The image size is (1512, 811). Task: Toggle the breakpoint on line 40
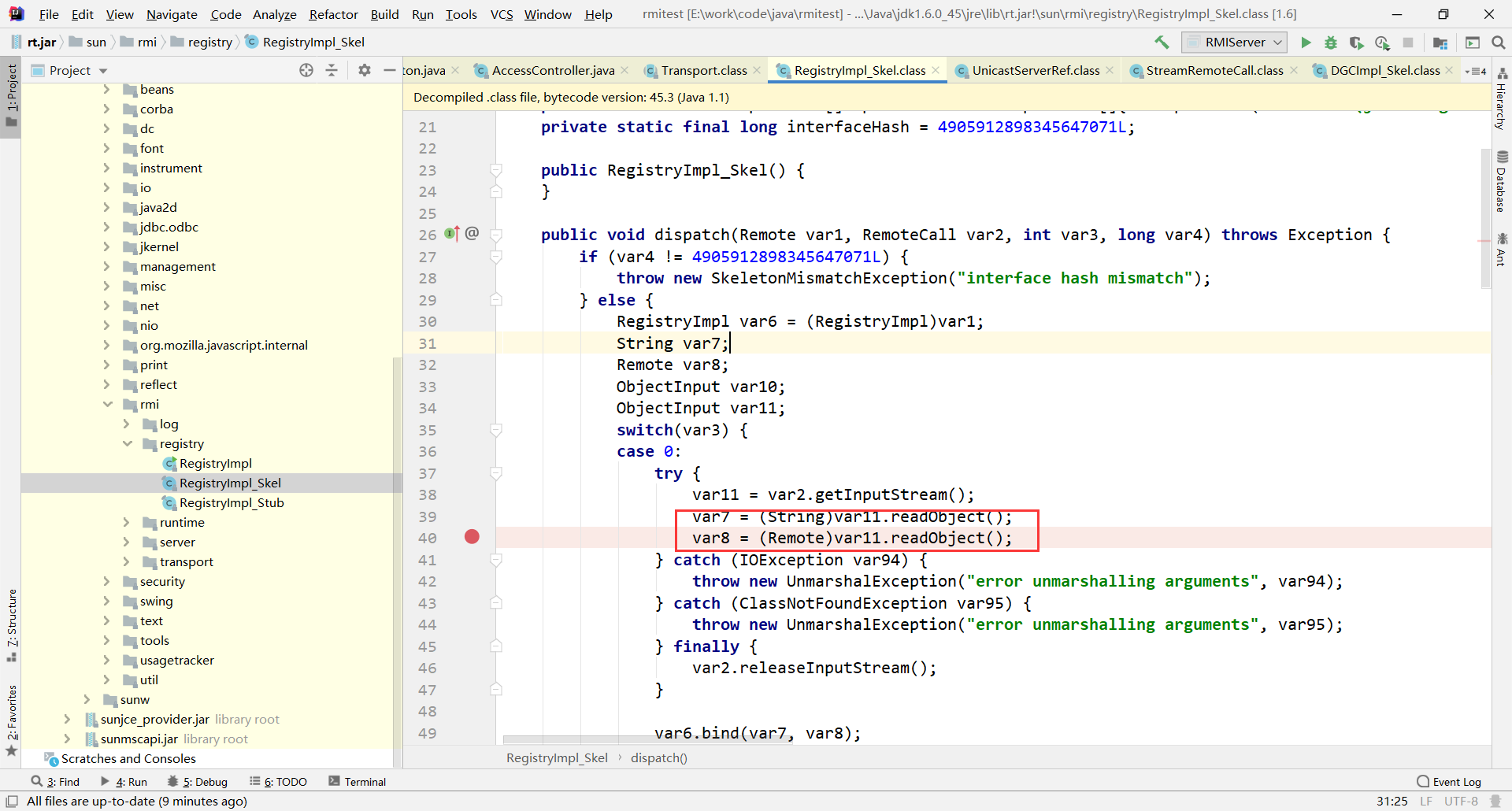pos(472,537)
